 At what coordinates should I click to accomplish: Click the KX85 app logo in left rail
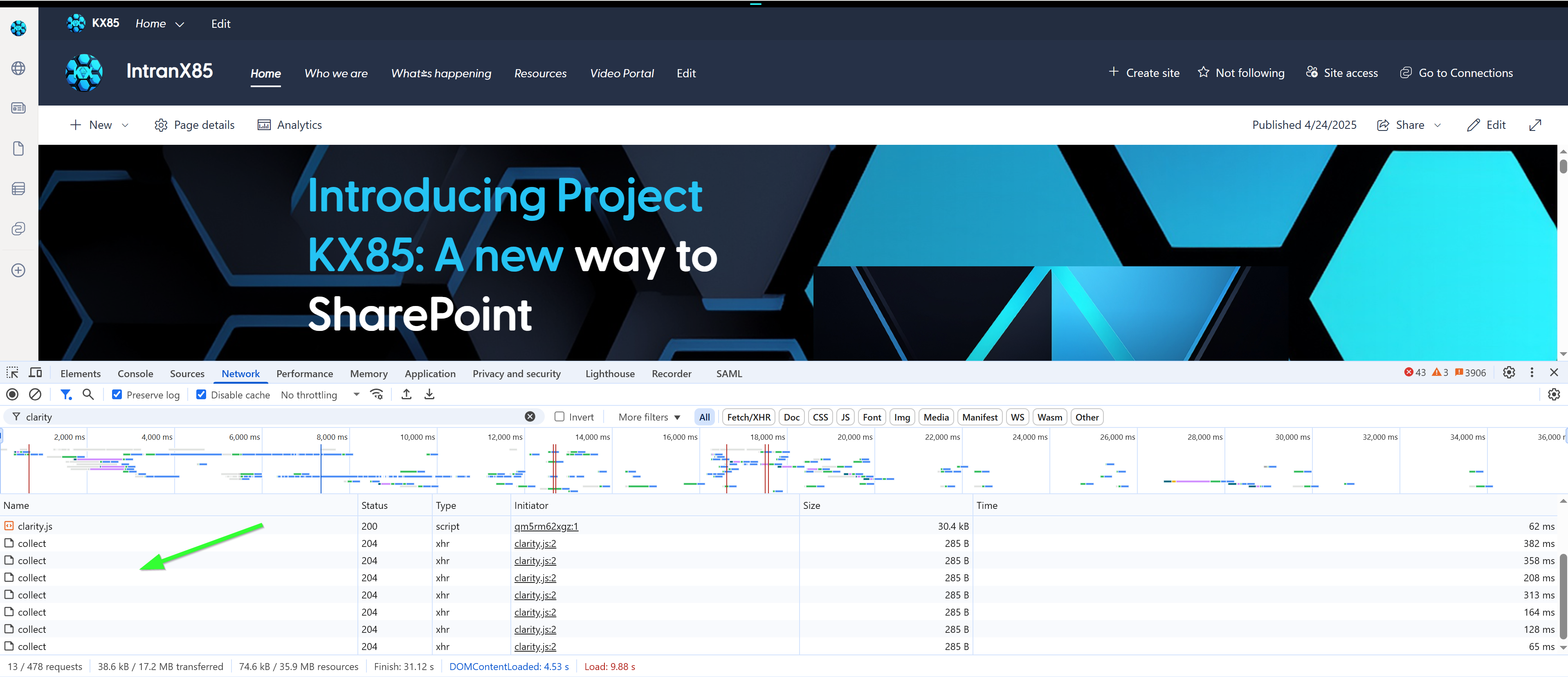(x=18, y=28)
